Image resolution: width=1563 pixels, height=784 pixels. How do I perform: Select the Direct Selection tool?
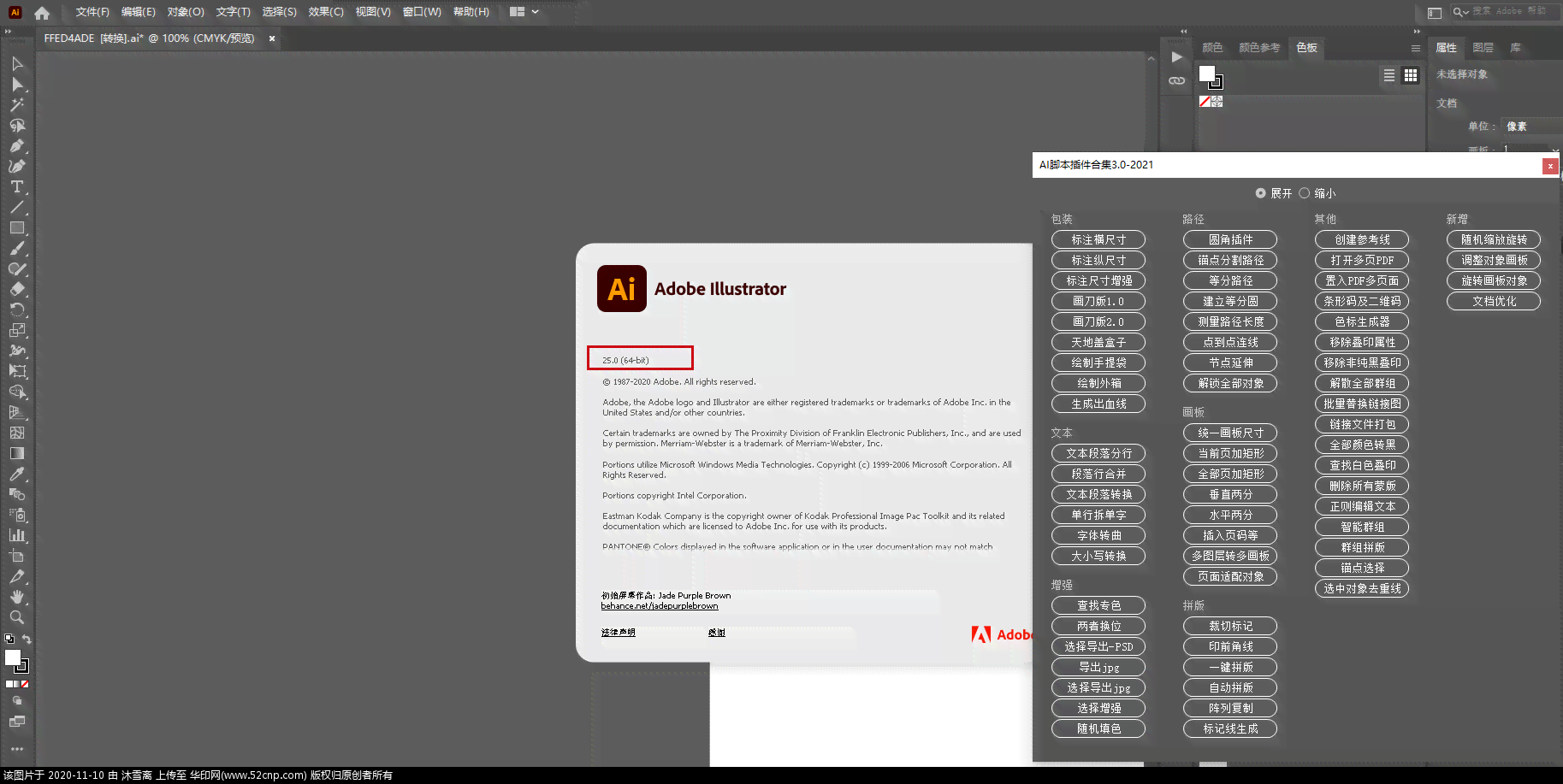click(x=17, y=85)
